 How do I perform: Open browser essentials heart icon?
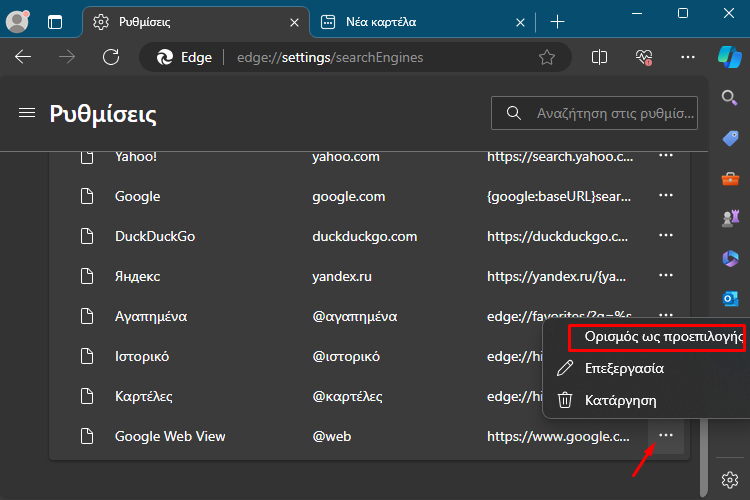click(x=644, y=57)
